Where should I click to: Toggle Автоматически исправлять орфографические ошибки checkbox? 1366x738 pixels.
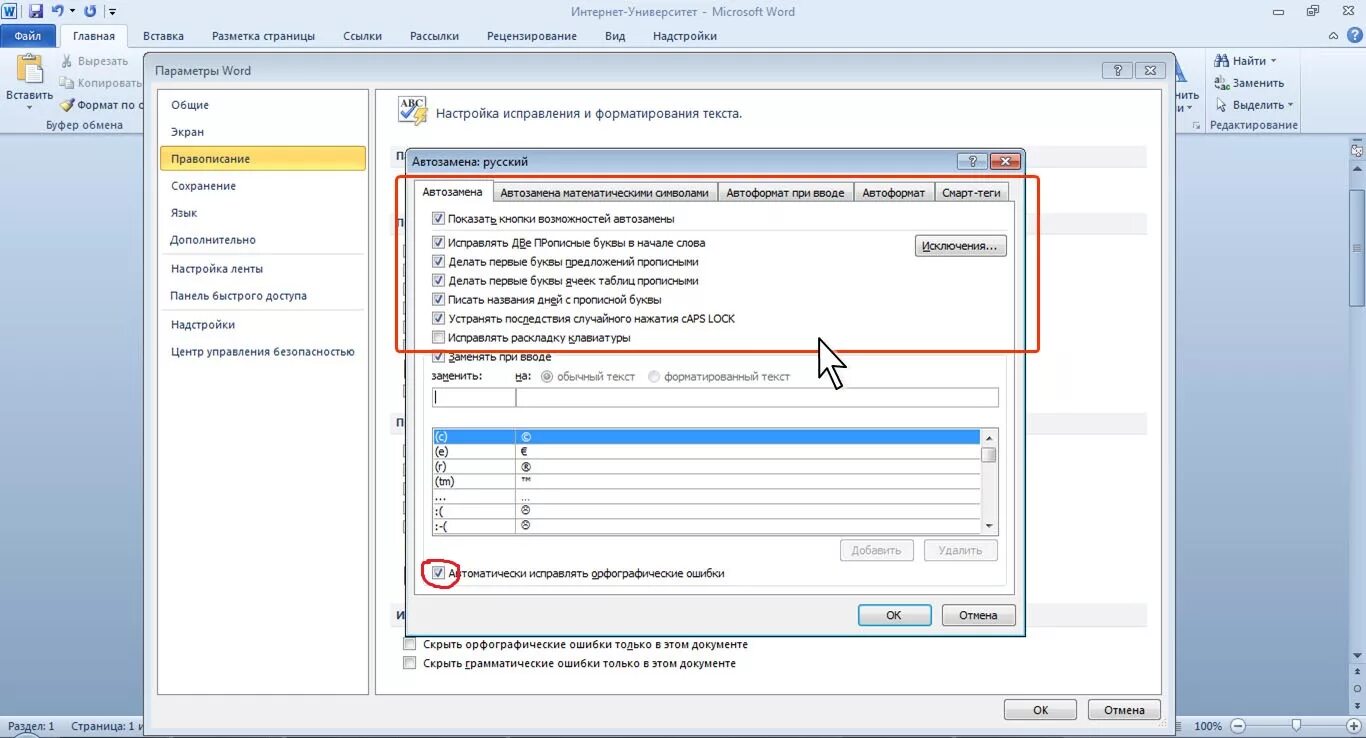pyautogui.click(x=438, y=573)
